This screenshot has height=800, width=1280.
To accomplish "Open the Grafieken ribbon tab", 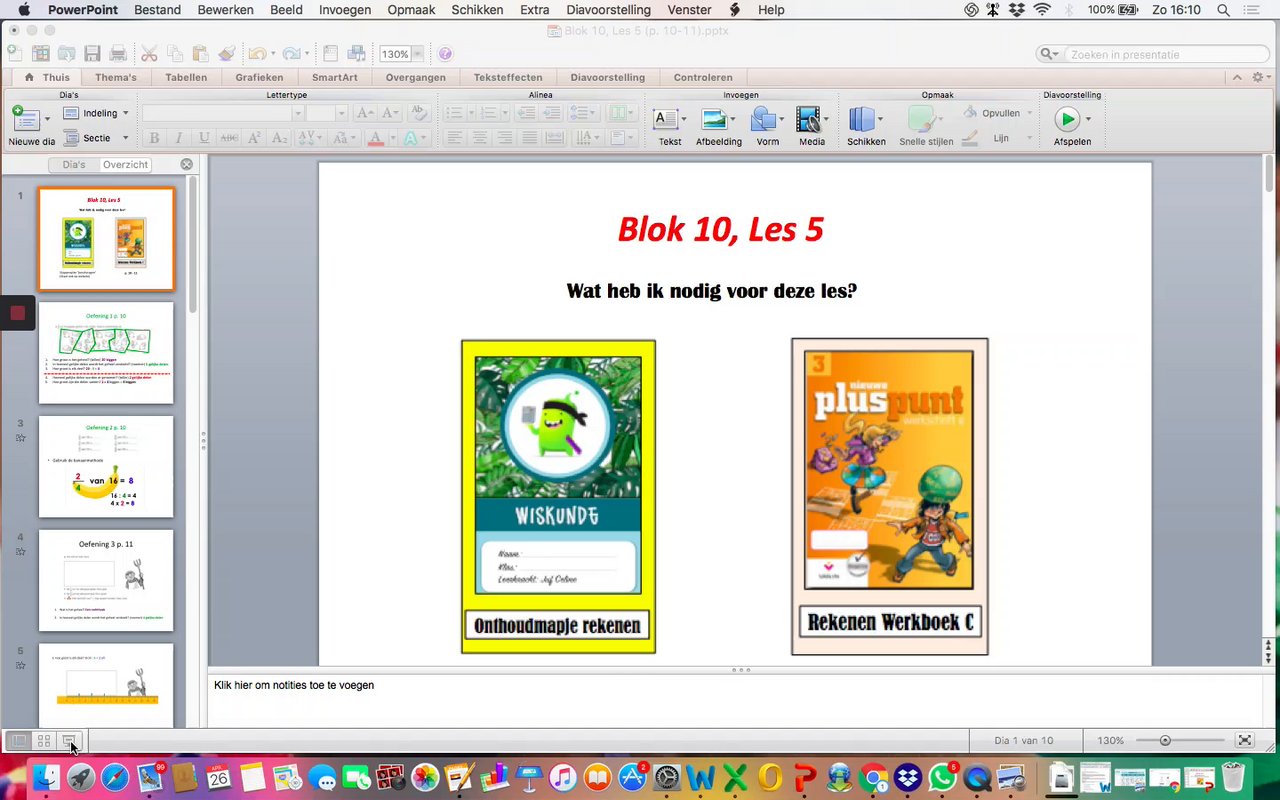I will 259,77.
